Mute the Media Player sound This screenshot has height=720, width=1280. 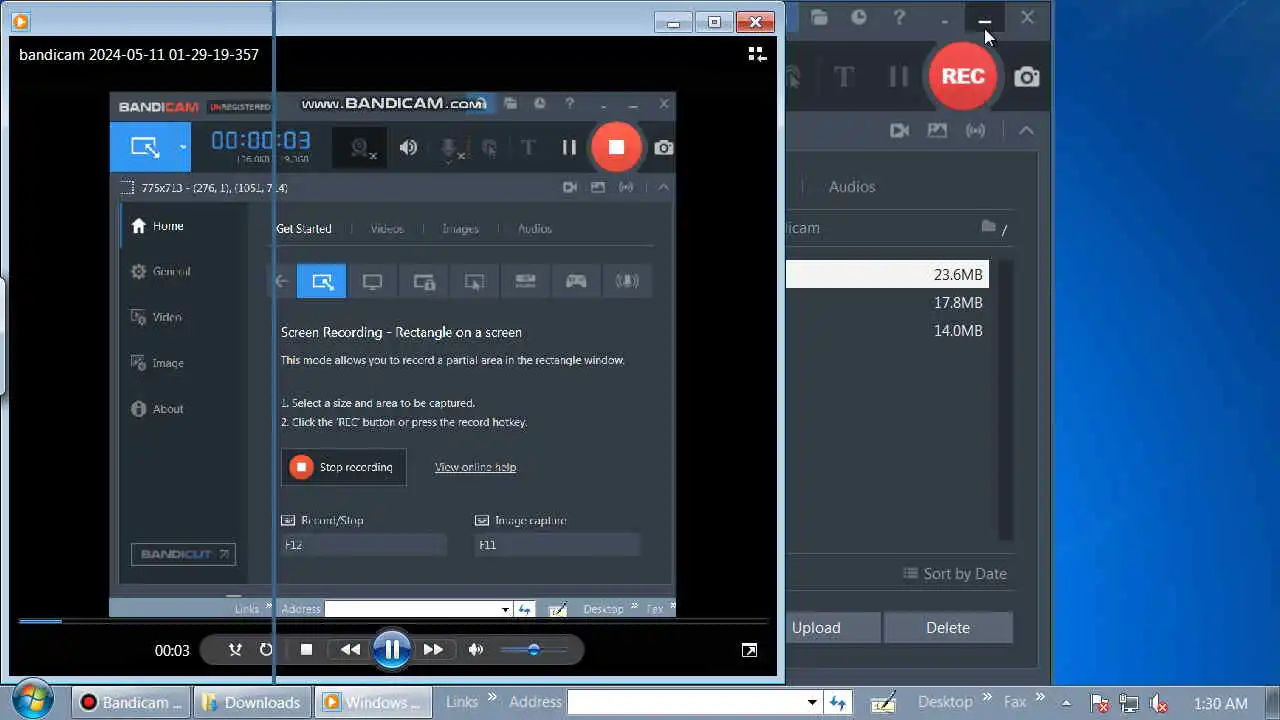pyautogui.click(x=476, y=650)
